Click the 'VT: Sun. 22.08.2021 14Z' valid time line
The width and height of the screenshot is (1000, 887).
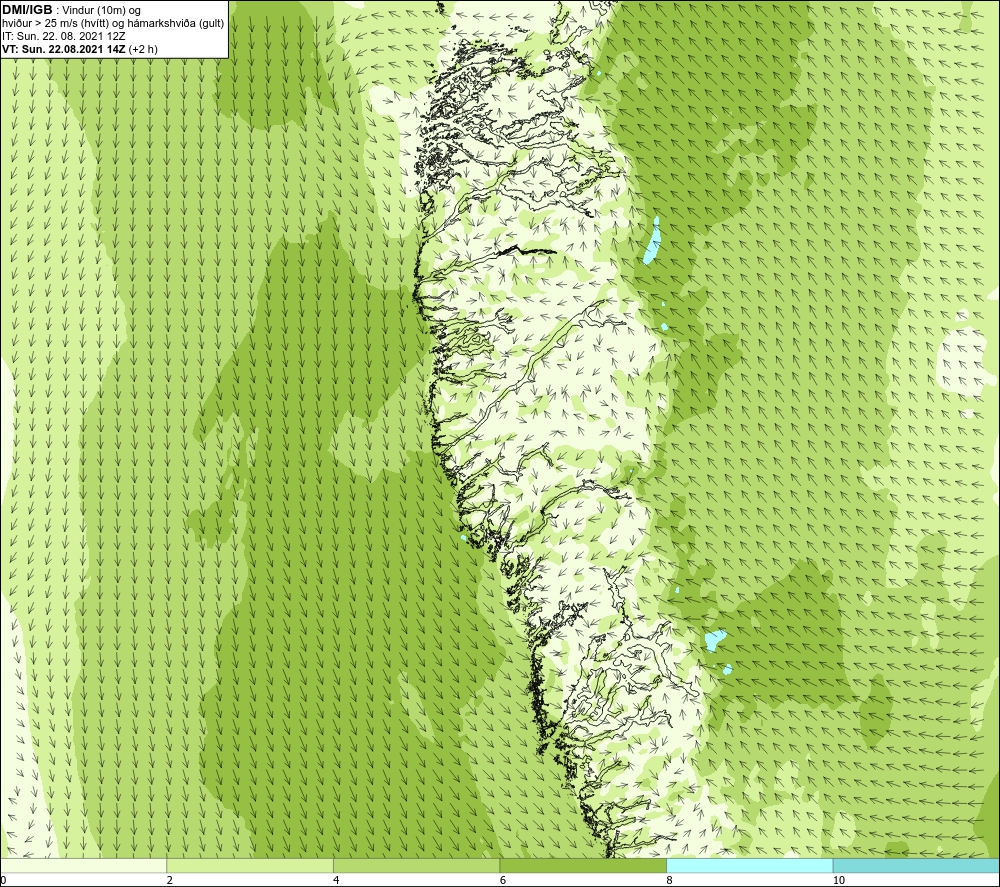point(64,48)
